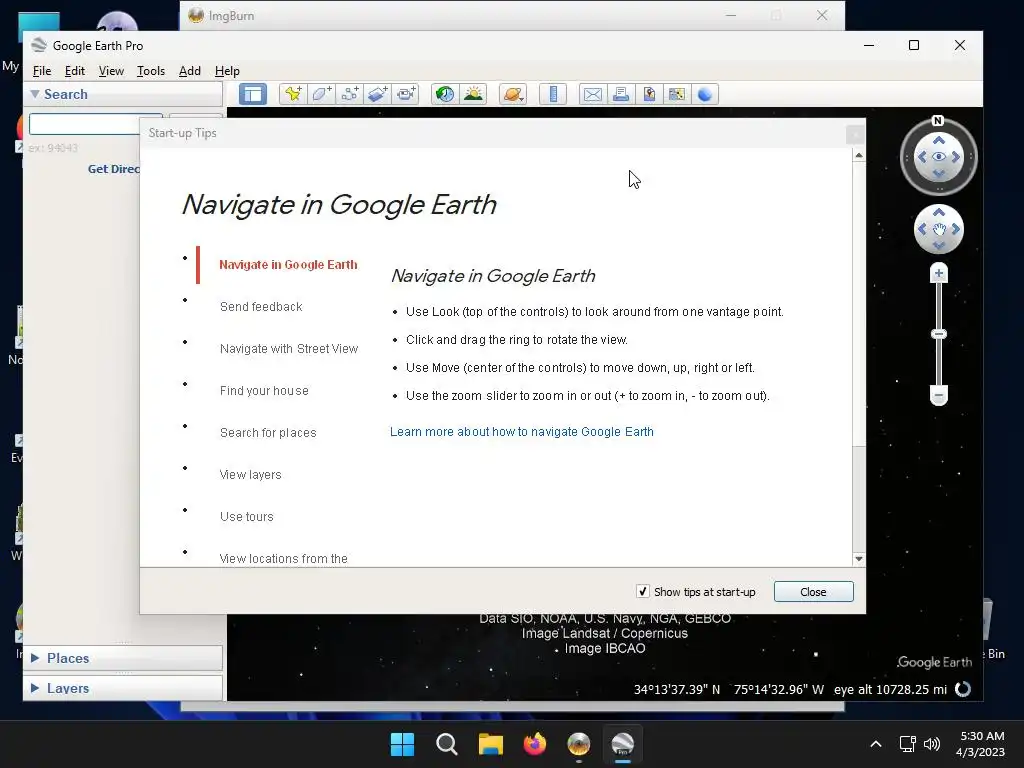Open File Explorer from taskbar
1024x768 pixels.
point(490,744)
